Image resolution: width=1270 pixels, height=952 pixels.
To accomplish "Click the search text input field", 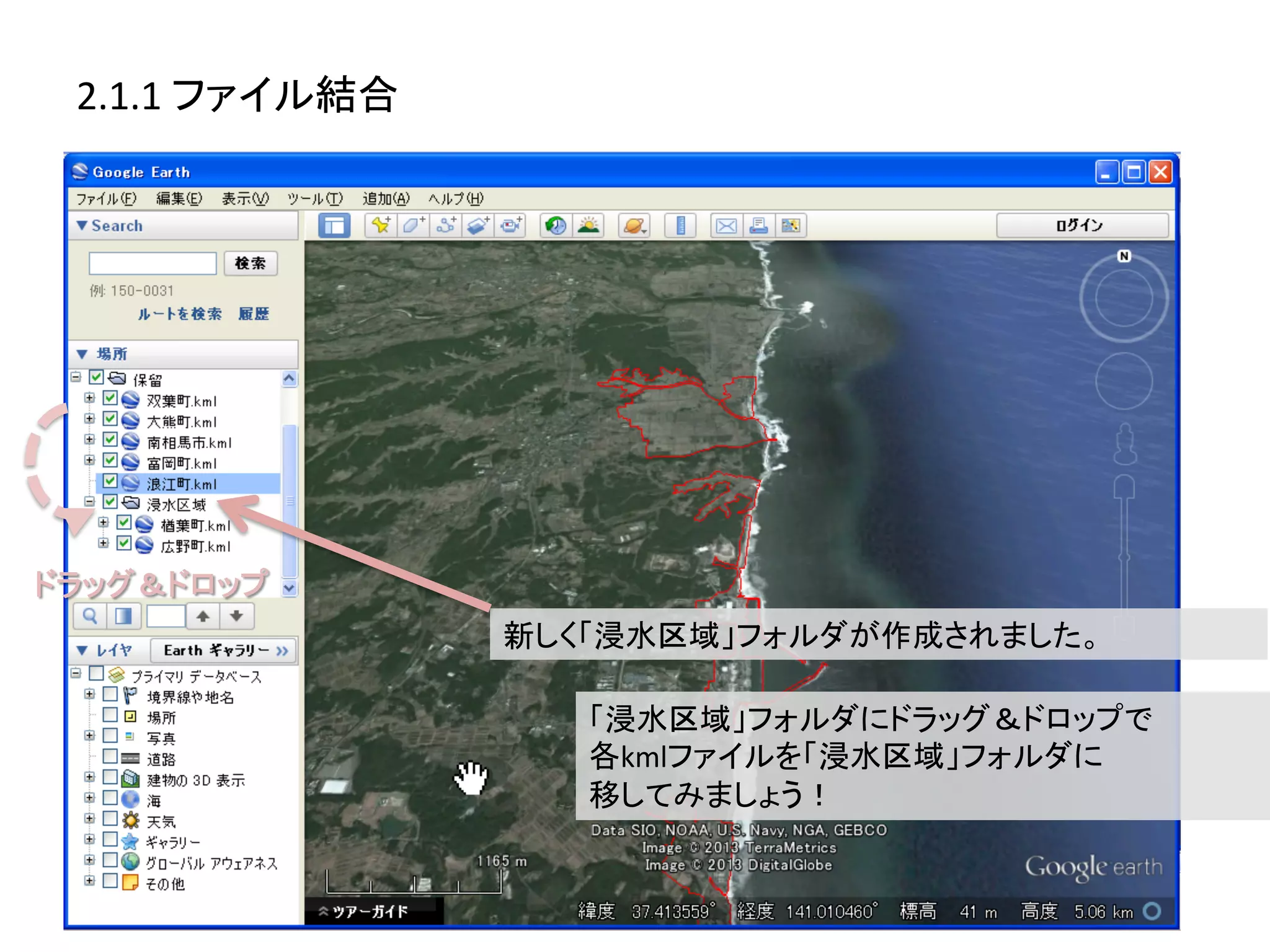I will pyautogui.click(x=153, y=263).
